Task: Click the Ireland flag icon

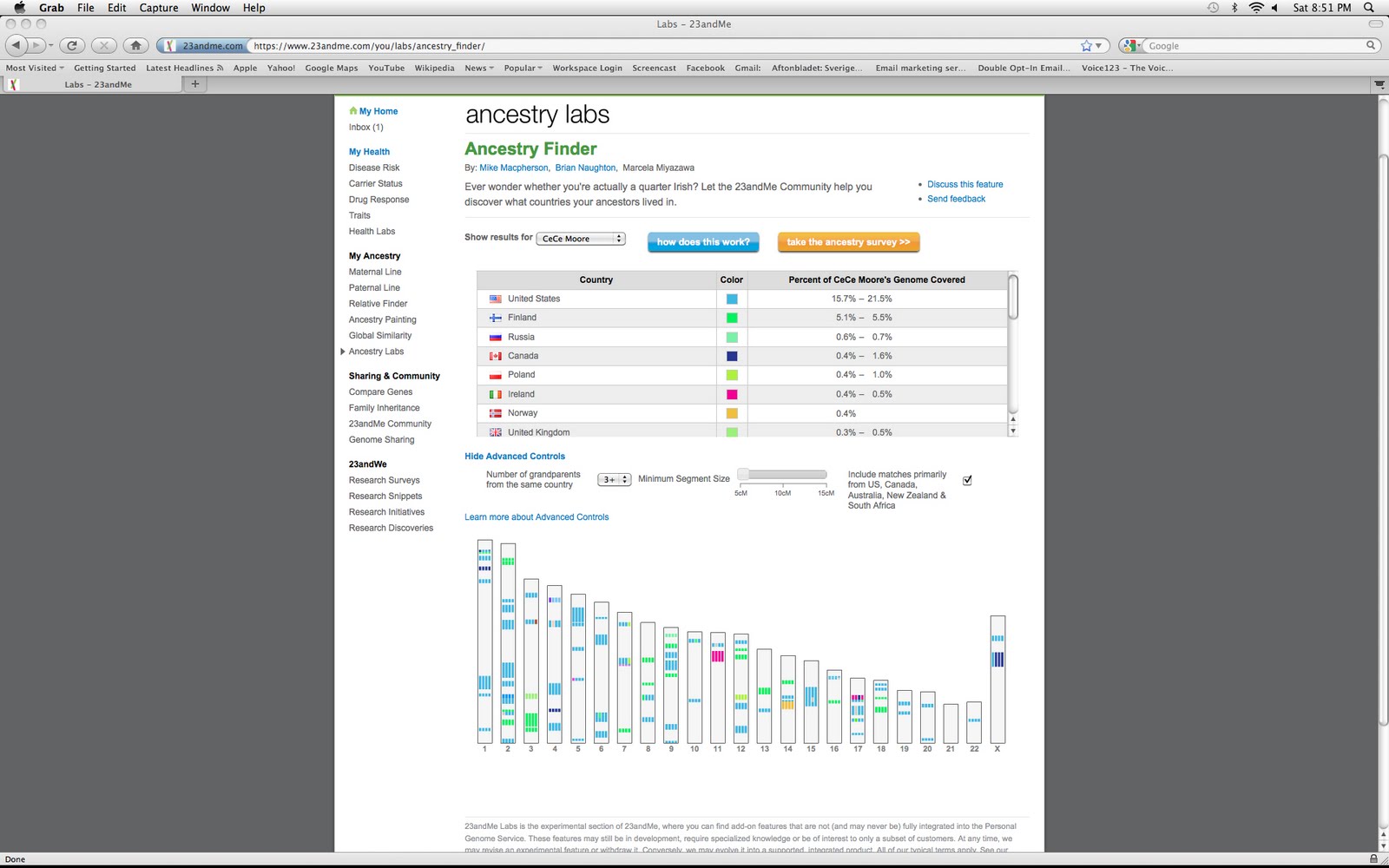Action: 496,393
